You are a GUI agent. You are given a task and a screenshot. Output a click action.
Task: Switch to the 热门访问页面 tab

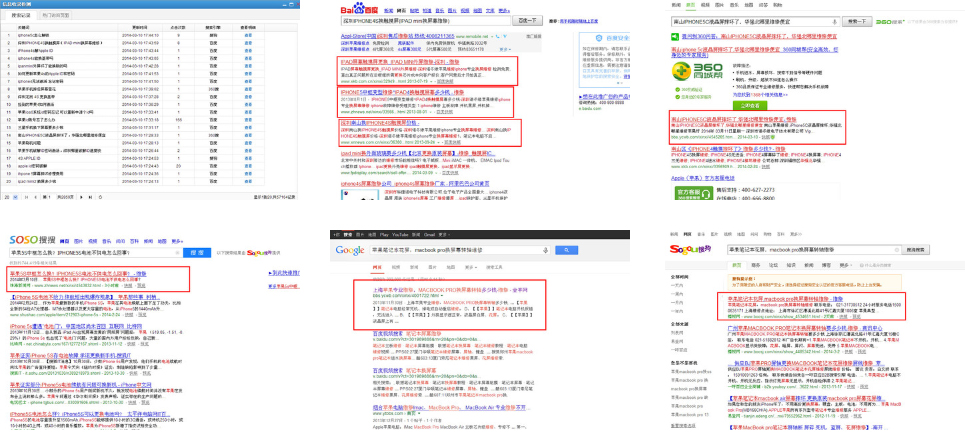[55, 14]
